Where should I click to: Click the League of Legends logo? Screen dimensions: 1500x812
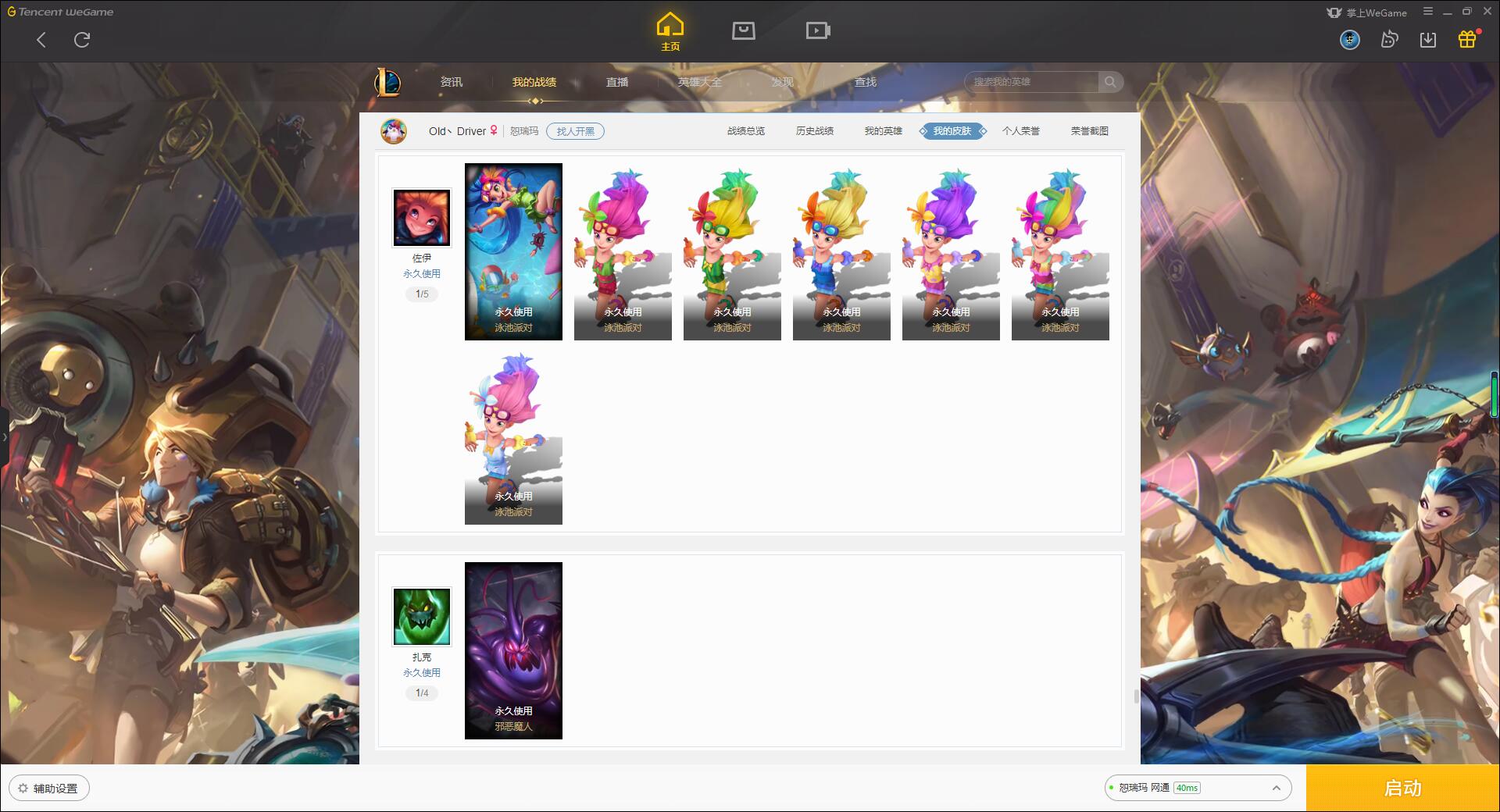point(388,82)
